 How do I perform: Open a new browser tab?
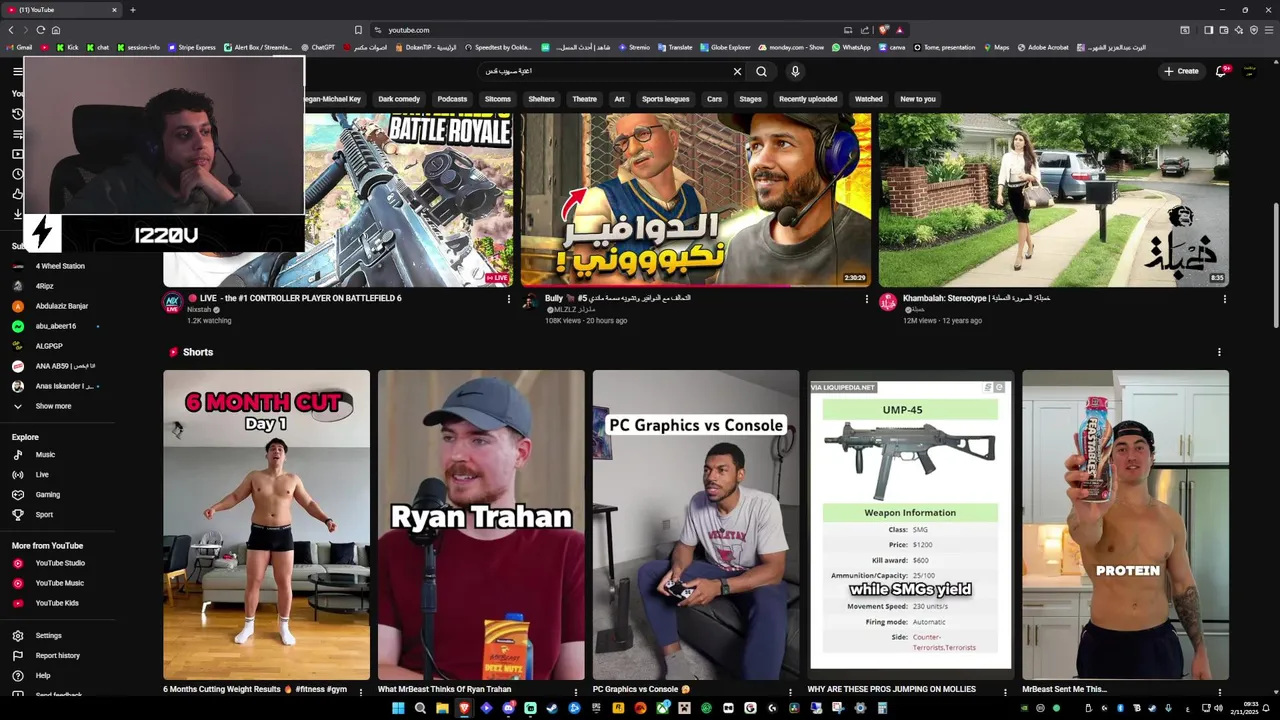pos(132,10)
